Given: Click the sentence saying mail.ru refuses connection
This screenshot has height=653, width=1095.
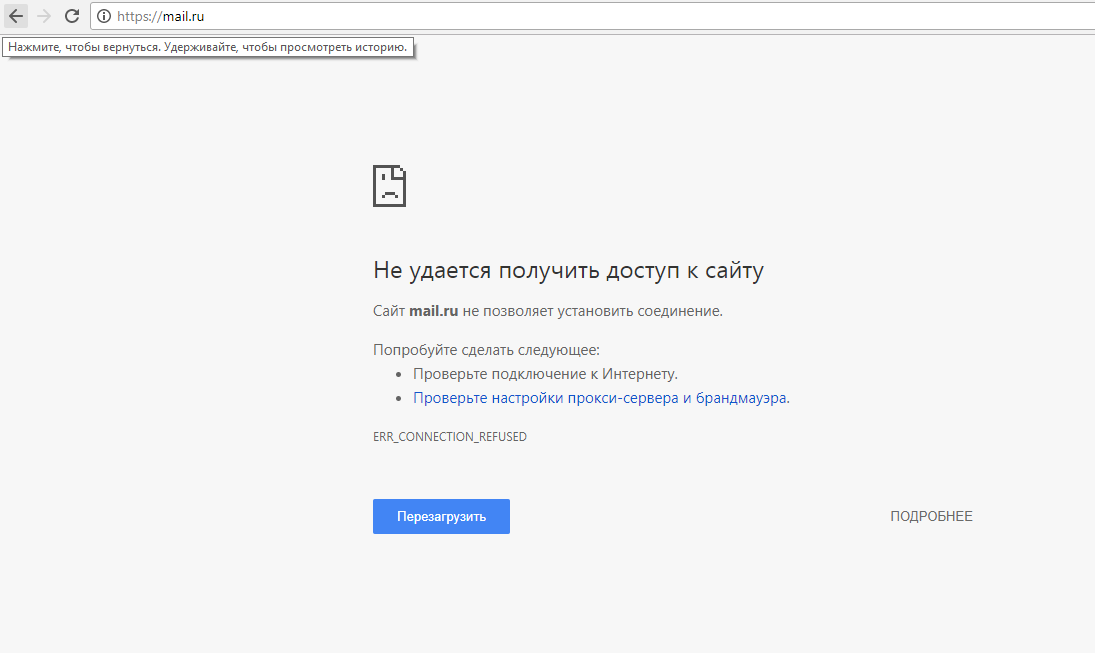Looking at the screenshot, I should [x=548, y=311].
